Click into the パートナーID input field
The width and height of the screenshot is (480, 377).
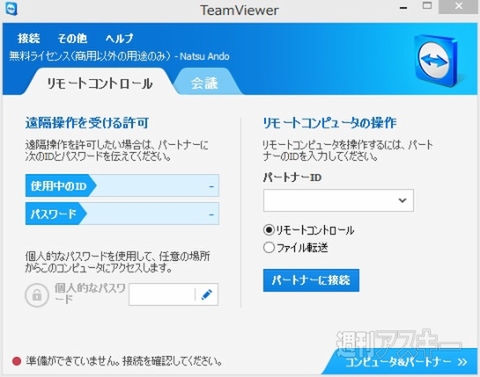(338, 200)
